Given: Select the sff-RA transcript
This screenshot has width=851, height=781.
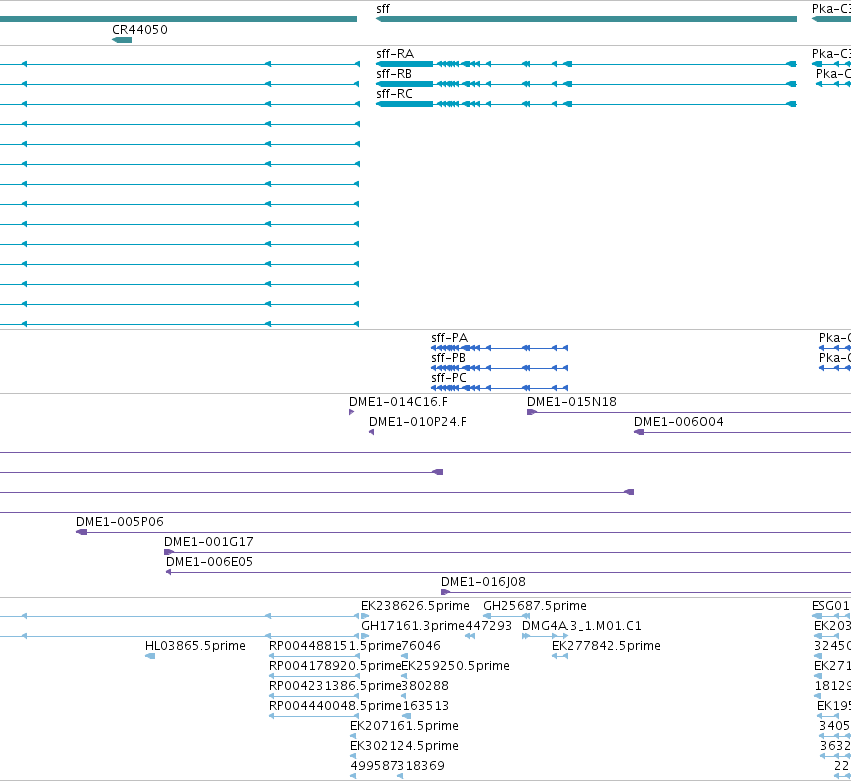Looking at the screenshot, I should coord(586,64).
